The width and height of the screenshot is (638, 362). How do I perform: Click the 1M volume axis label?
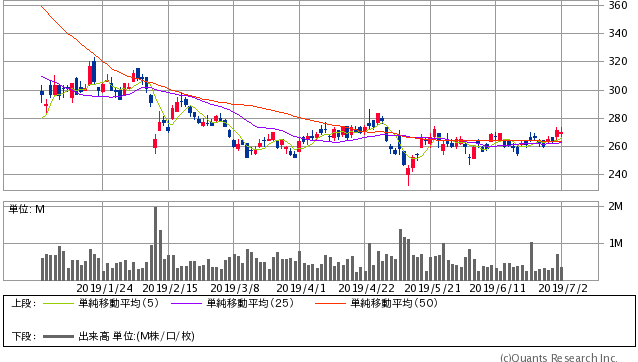tap(616, 243)
